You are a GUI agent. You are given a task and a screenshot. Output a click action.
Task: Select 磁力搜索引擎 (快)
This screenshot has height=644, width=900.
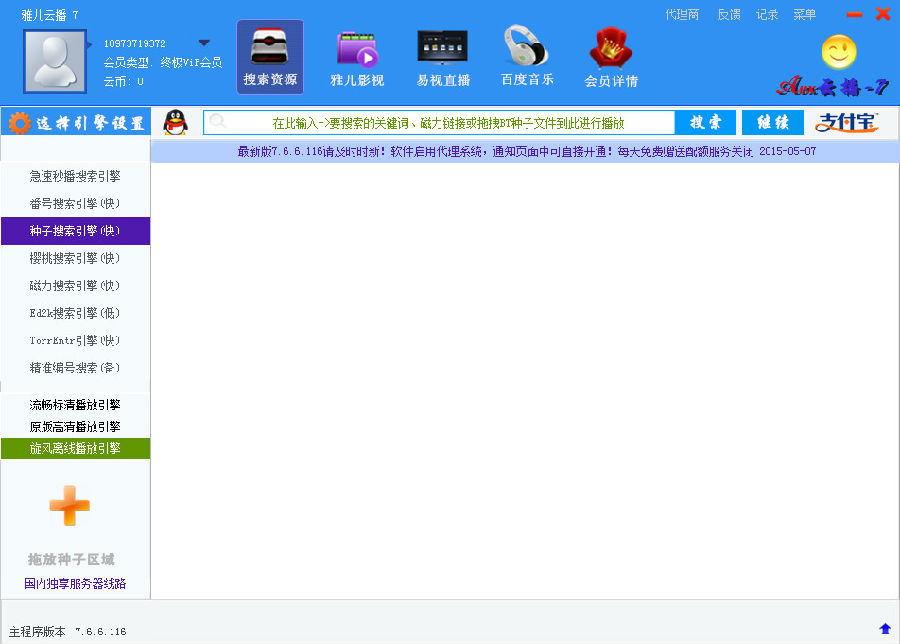[x=75, y=286]
